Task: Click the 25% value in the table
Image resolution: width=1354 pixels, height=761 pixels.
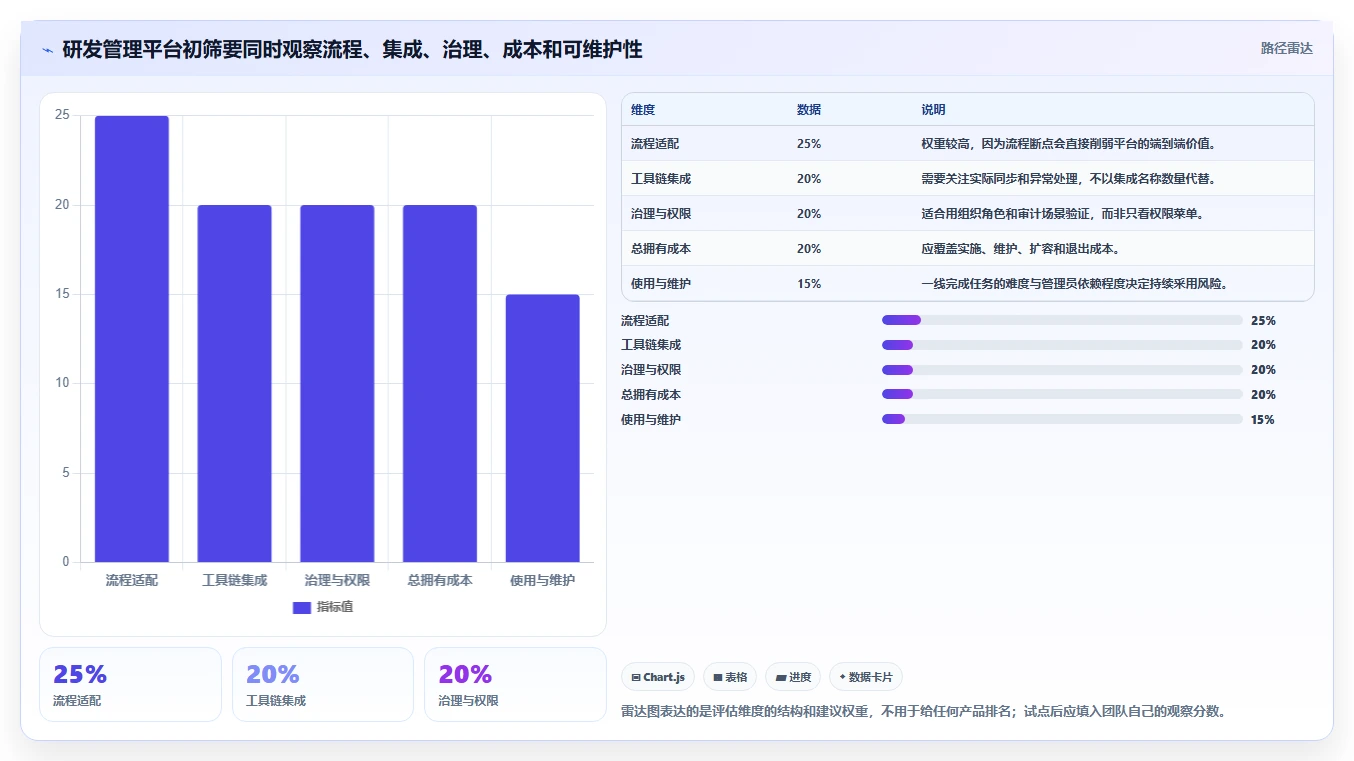Action: click(809, 144)
